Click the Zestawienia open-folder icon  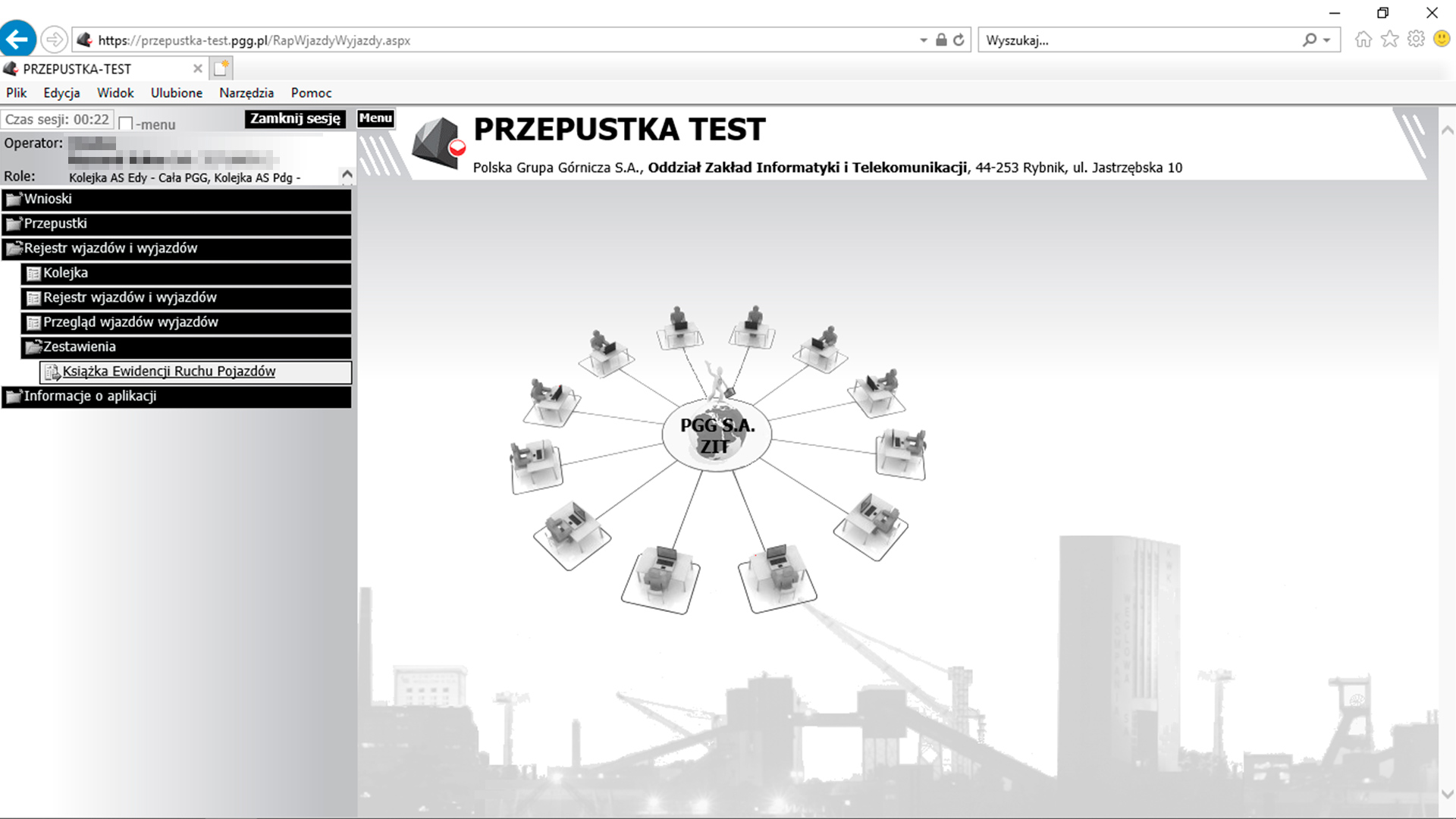pos(33,347)
